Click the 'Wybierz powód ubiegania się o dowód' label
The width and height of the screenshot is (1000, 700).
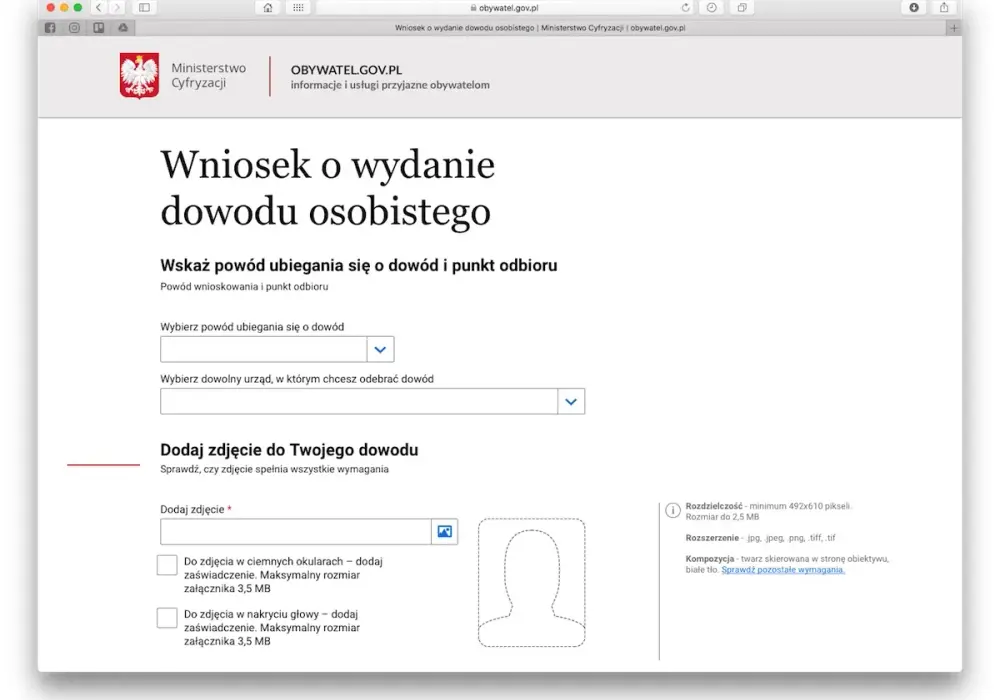252,327
